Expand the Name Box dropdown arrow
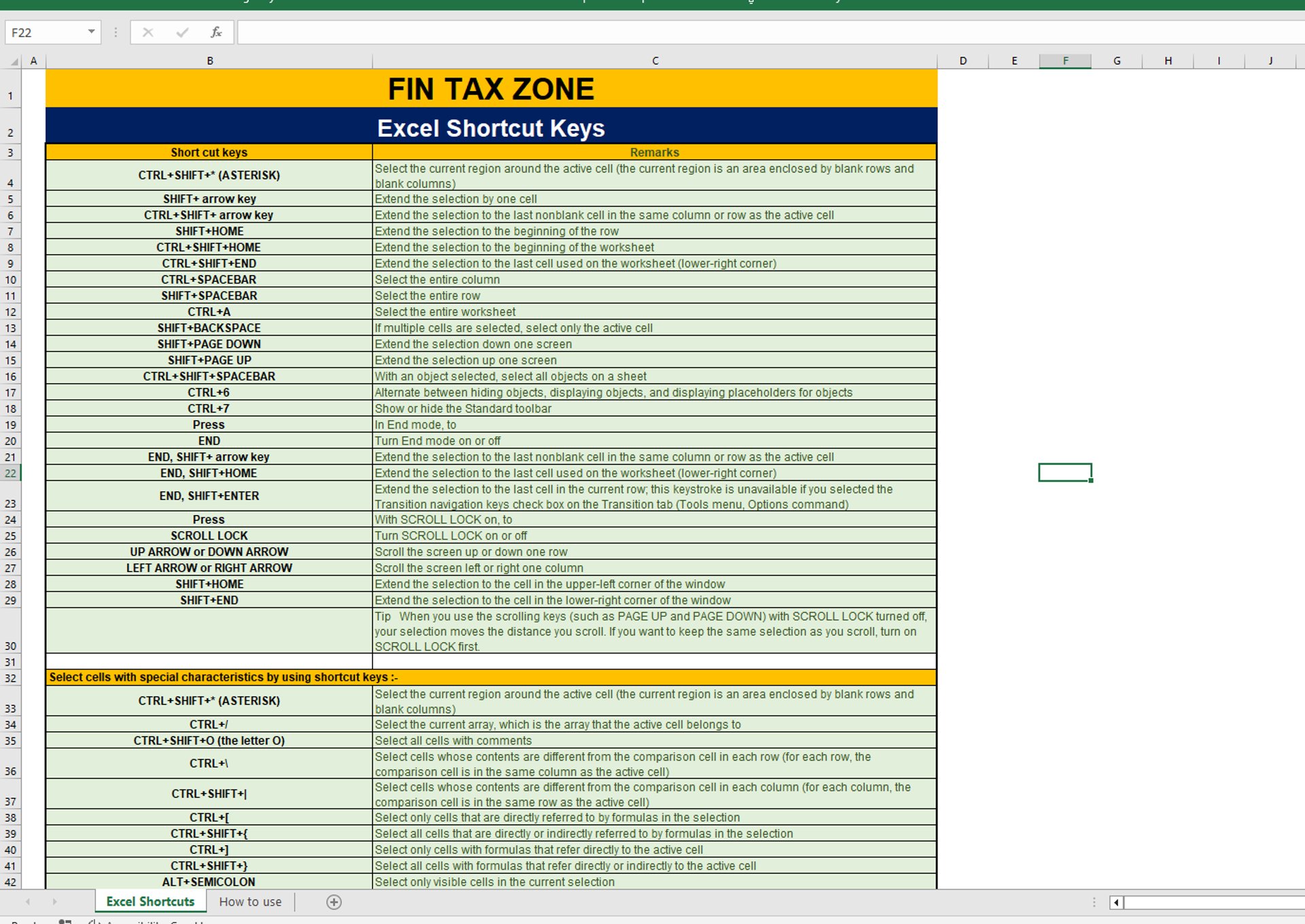The width and height of the screenshot is (1305, 924). click(91, 32)
